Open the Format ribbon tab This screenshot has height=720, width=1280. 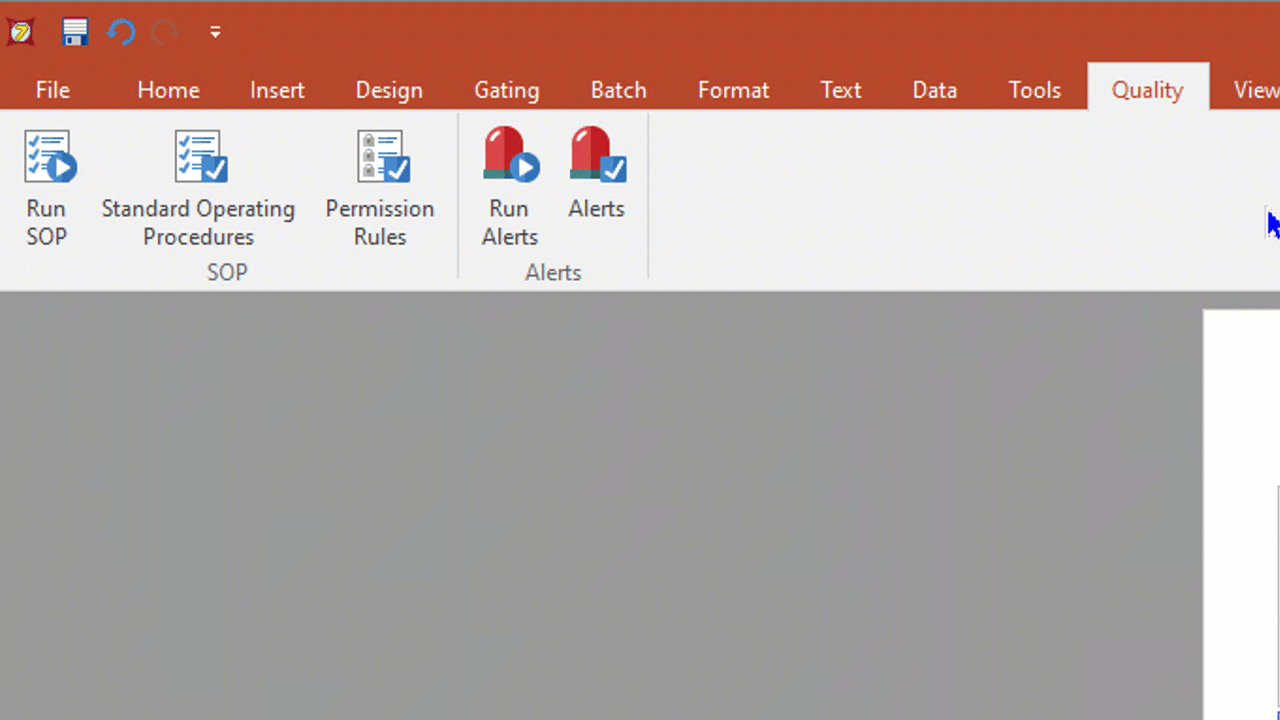733,90
